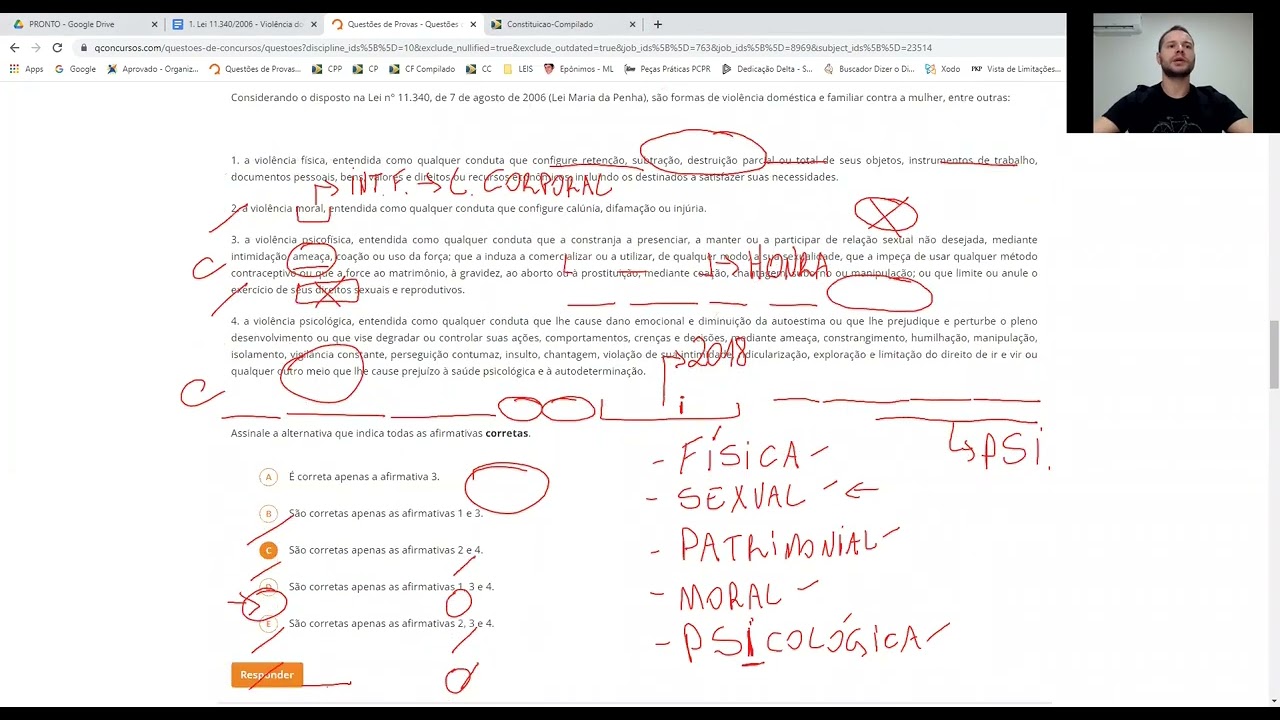Image resolution: width=1280 pixels, height=720 pixels.
Task: Select answer option A
Action: click(x=268, y=477)
